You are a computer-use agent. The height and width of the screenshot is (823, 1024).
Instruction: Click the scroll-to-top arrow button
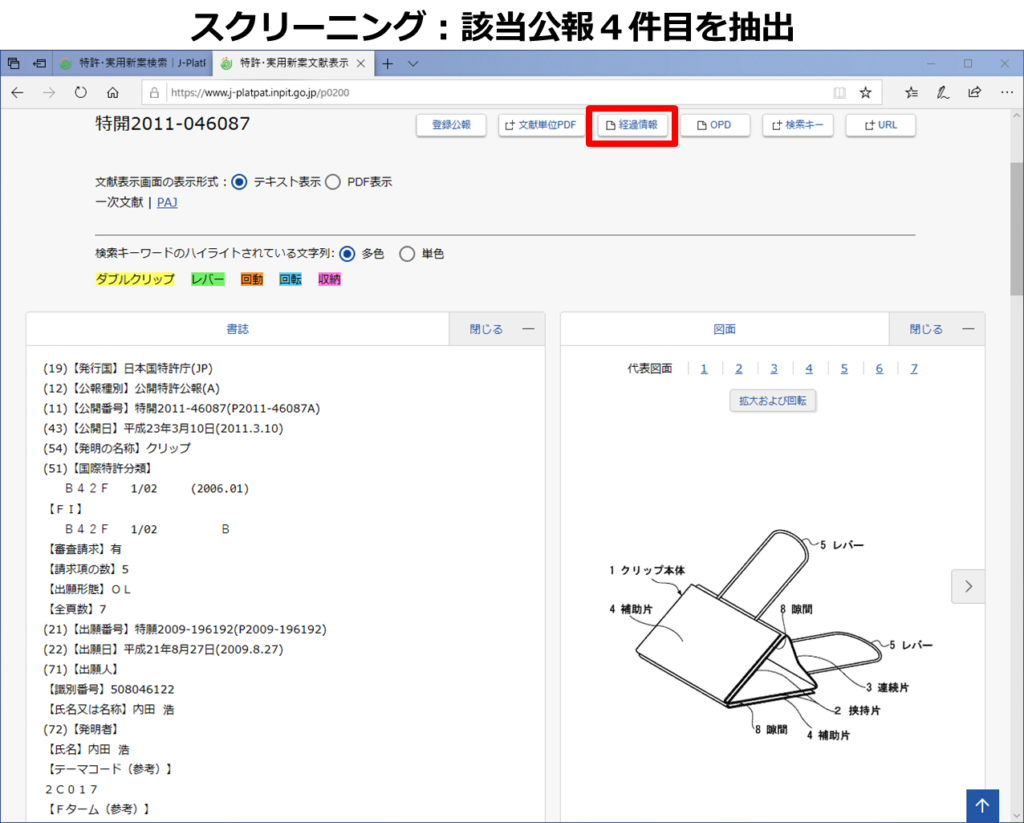tap(982, 806)
